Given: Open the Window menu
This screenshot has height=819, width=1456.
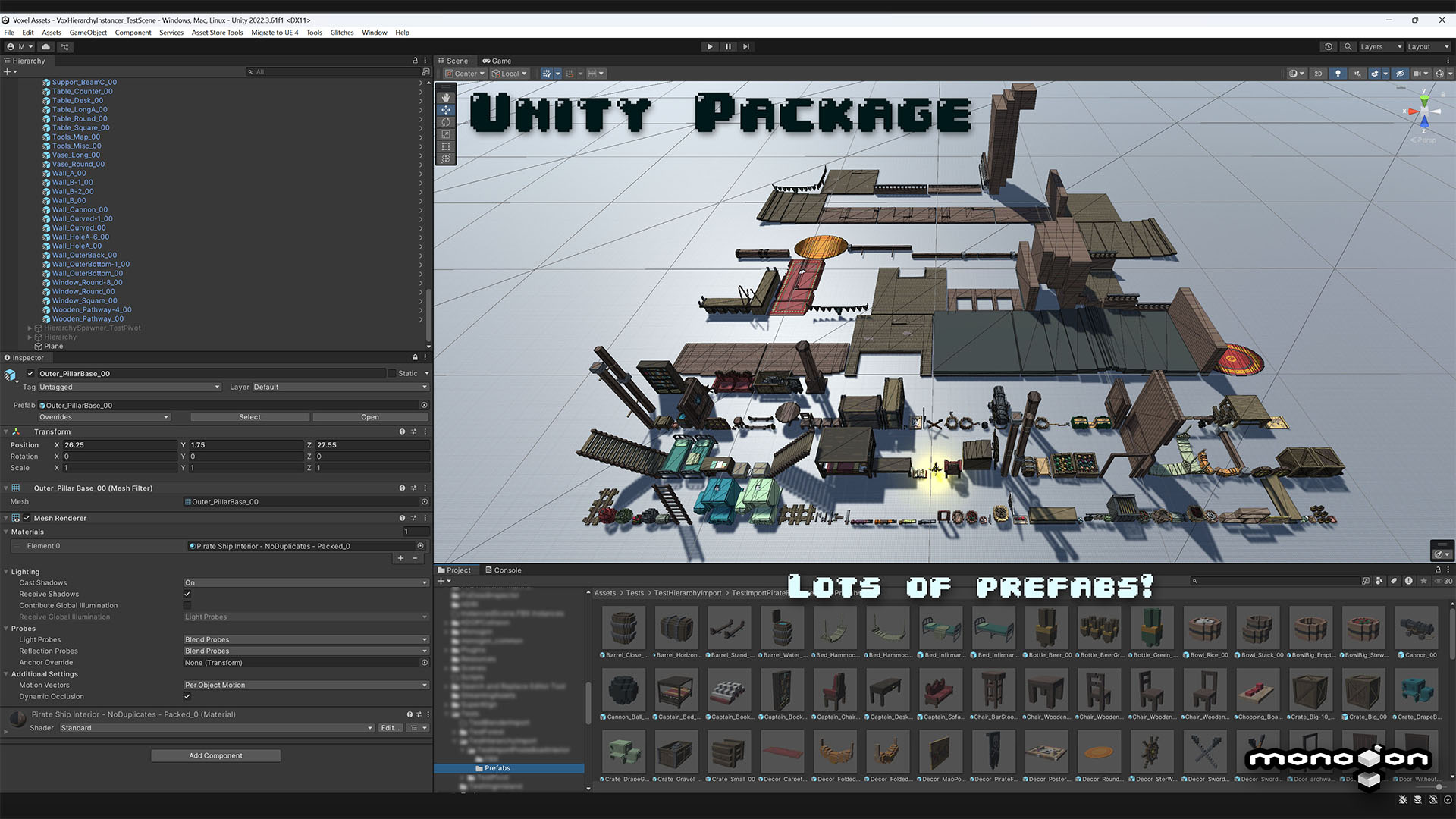Looking at the screenshot, I should pos(374,33).
